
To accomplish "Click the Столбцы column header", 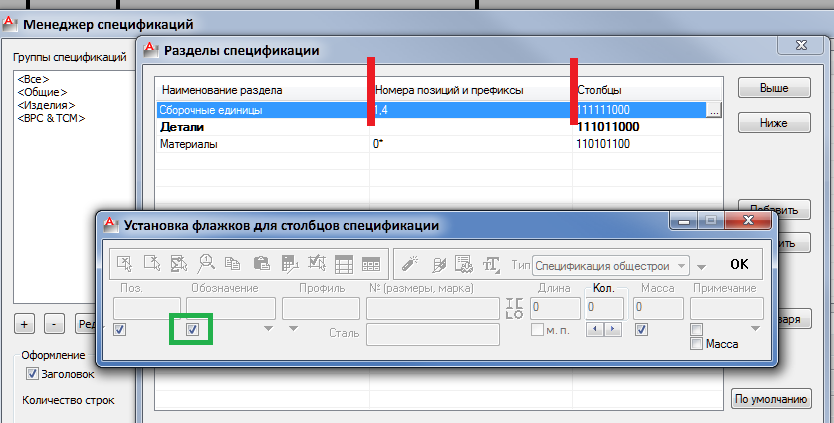I will [647, 90].
